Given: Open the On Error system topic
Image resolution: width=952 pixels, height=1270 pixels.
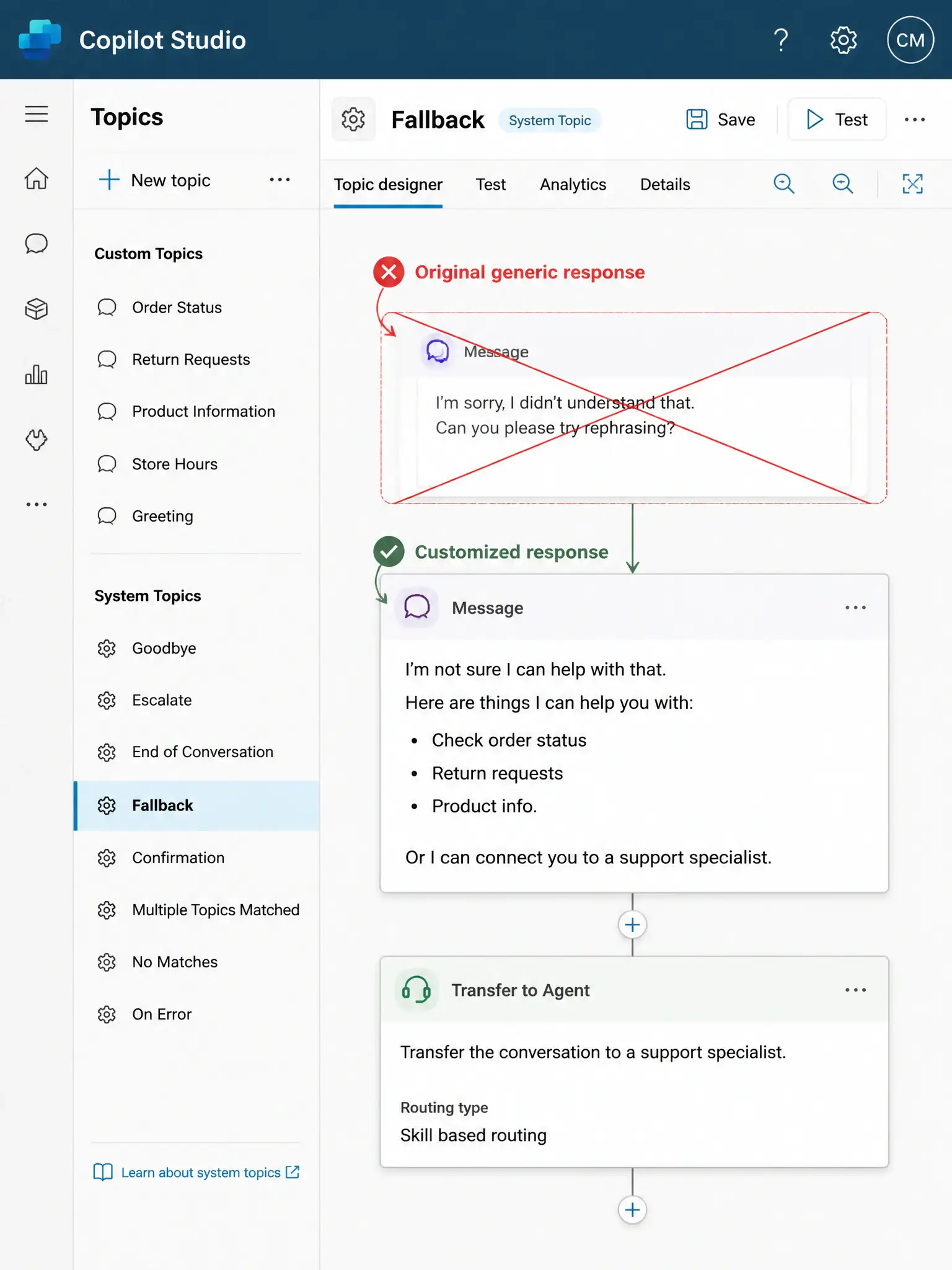Looking at the screenshot, I should click(x=196, y=1014).
